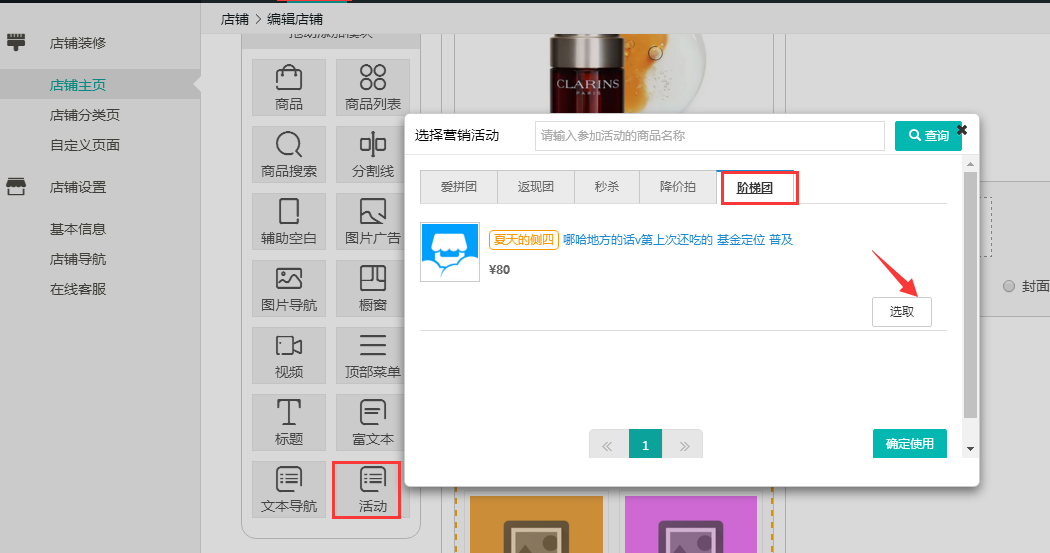1050x553 pixels.
Task: Open 基本信息 in sidebar
Action: tap(78, 229)
